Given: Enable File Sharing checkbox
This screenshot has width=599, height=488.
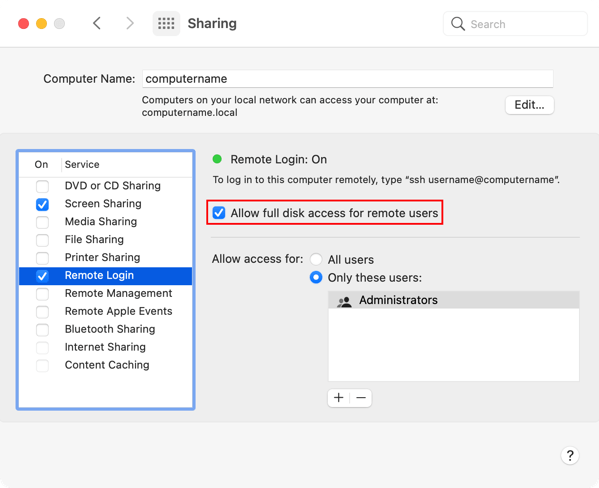Looking at the screenshot, I should pyautogui.click(x=42, y=240).
